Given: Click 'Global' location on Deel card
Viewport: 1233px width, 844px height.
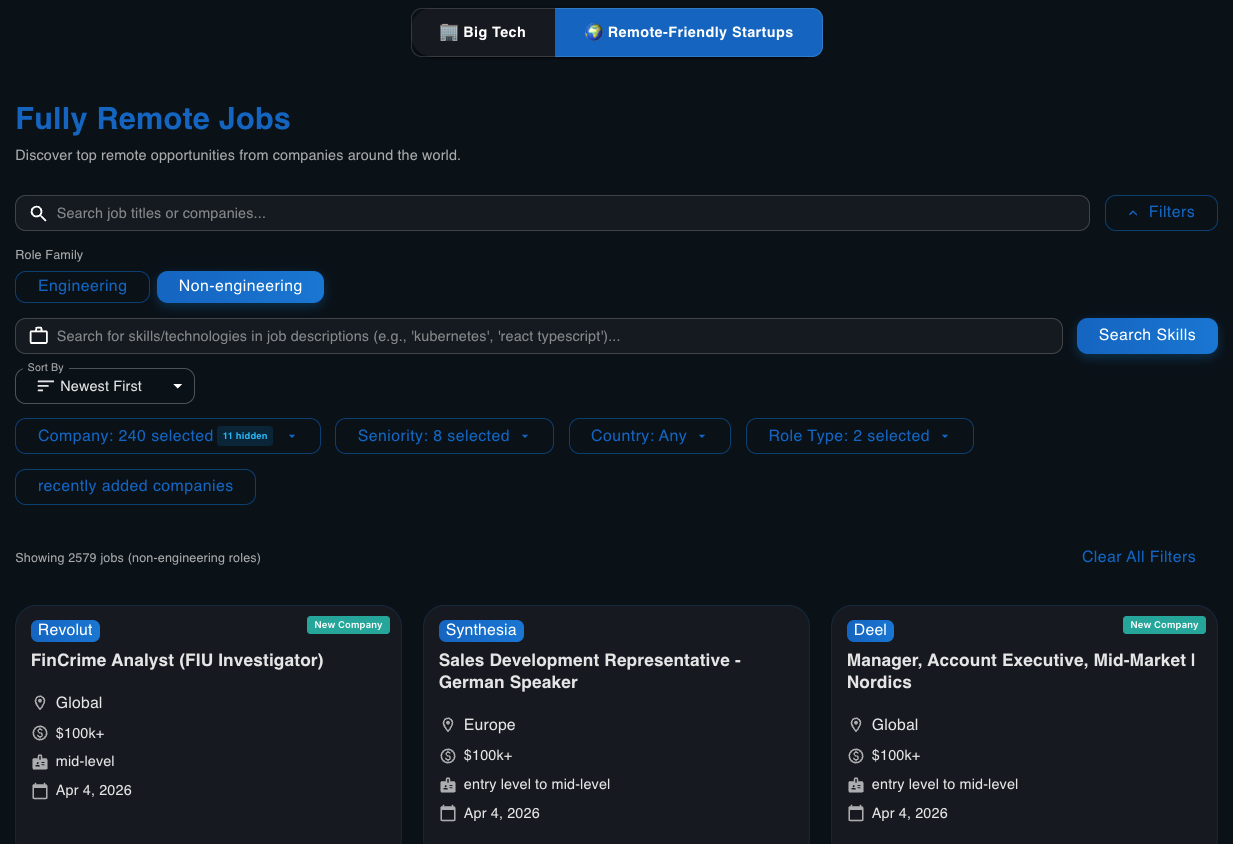Looking at the screenshot, I should point(895,725).
